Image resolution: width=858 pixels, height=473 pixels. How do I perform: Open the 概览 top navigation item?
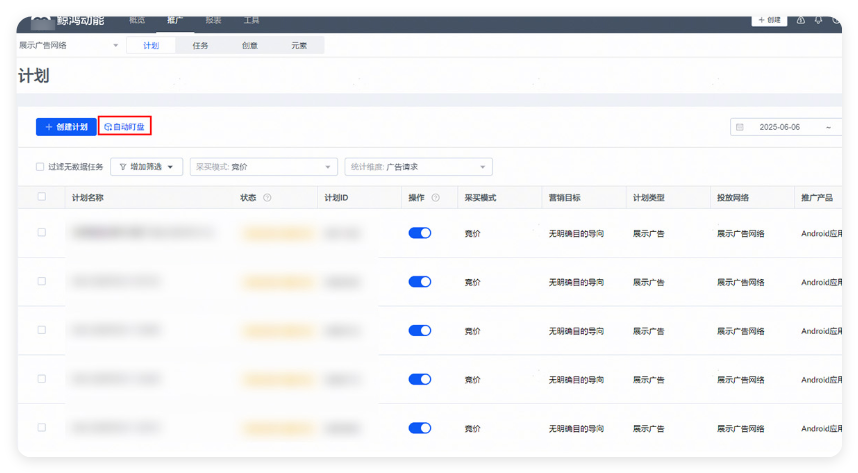[137, 20]
